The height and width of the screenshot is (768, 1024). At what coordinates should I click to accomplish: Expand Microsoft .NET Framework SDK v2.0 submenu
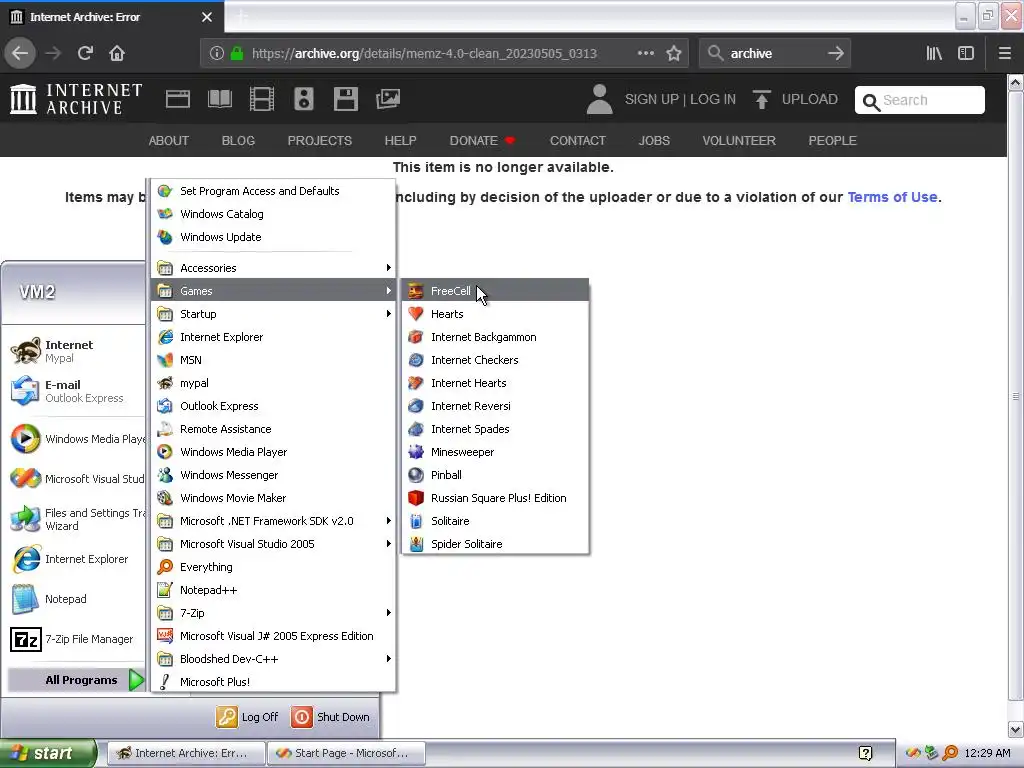tap(274, 521)
